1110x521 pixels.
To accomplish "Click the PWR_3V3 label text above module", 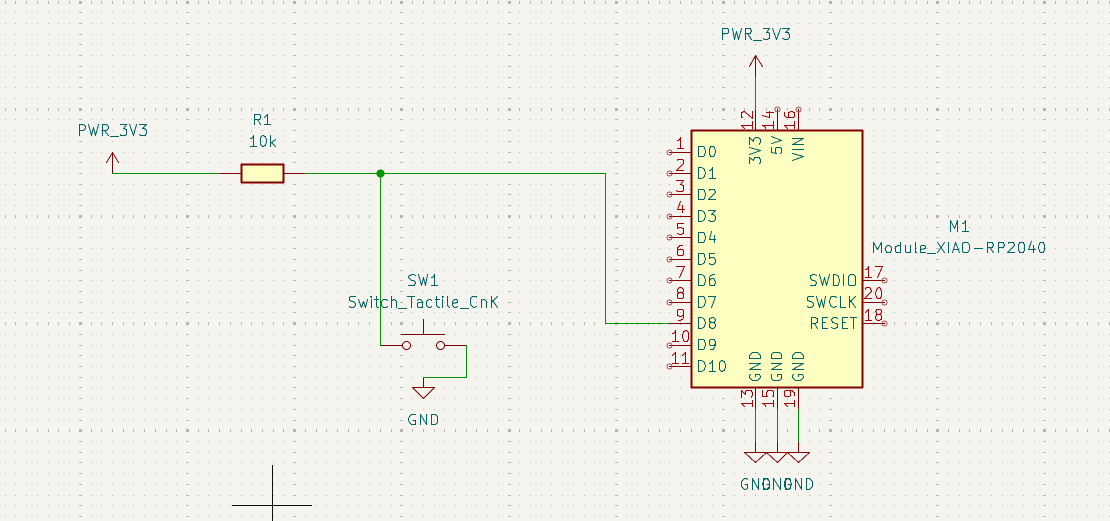I will [756, 34].
